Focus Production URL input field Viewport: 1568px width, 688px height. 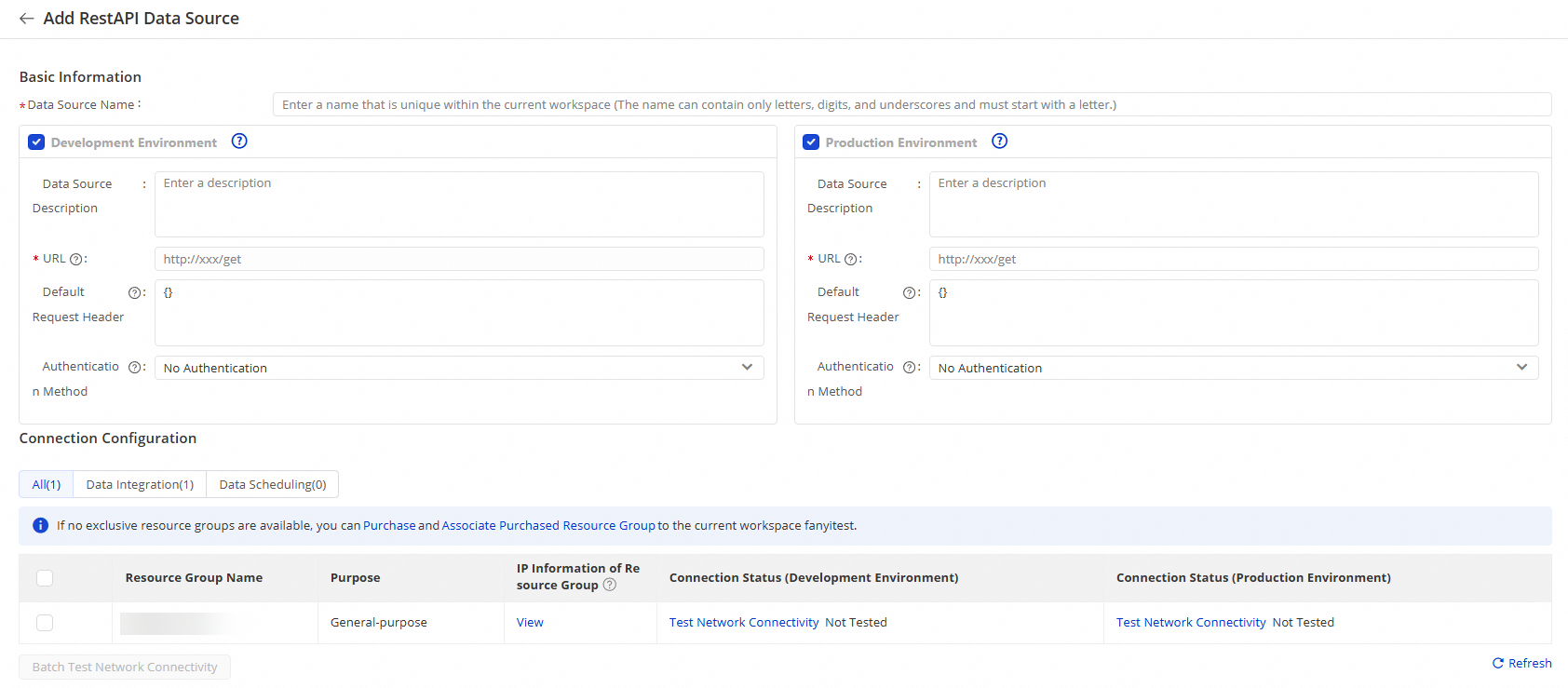coord(1234,259)
